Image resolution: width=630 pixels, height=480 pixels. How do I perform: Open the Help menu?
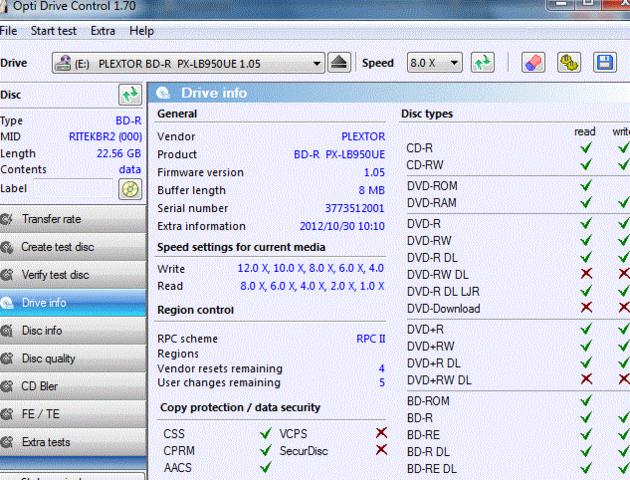click(x=141, y=31)
